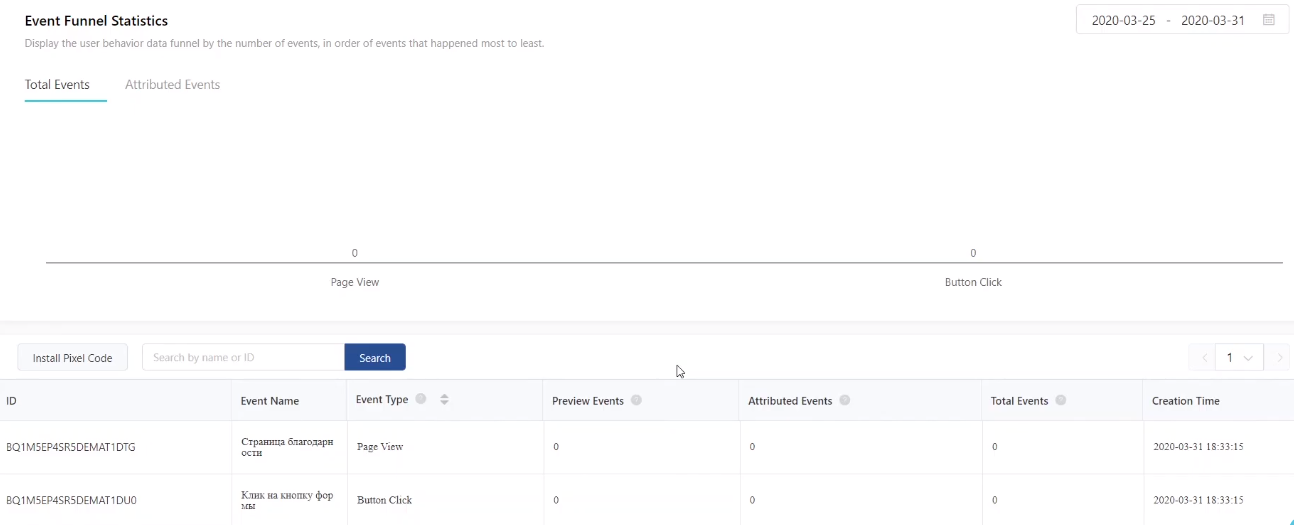Open the page number dropdown

1240,358
